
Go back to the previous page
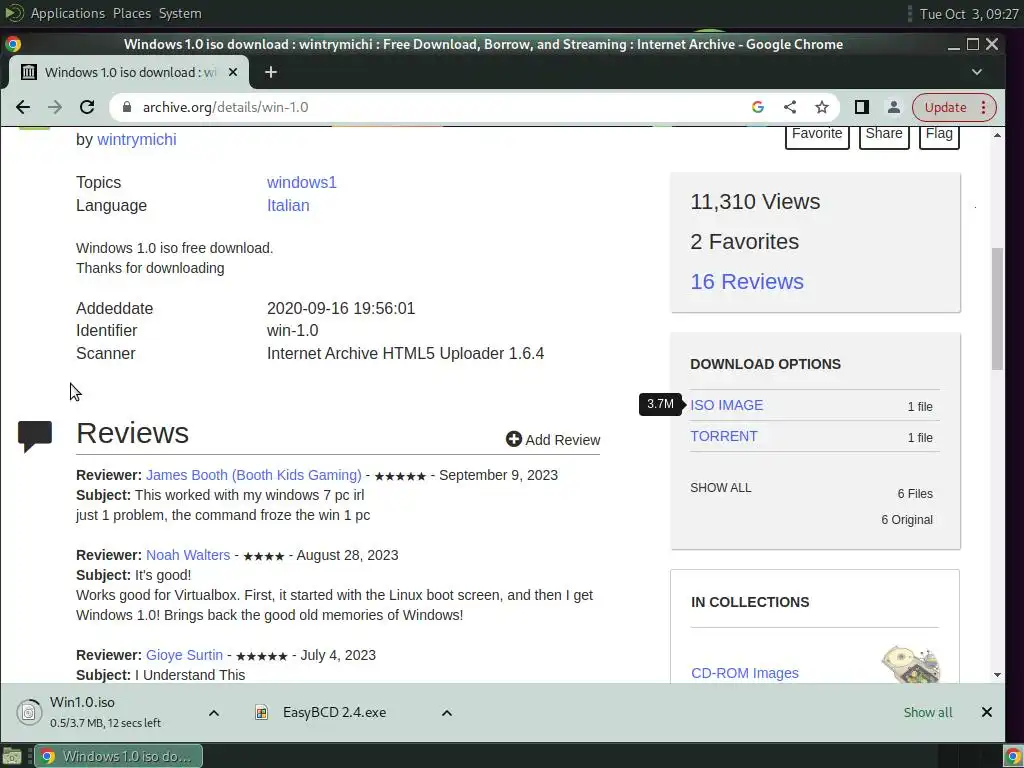tap(23, 107)
